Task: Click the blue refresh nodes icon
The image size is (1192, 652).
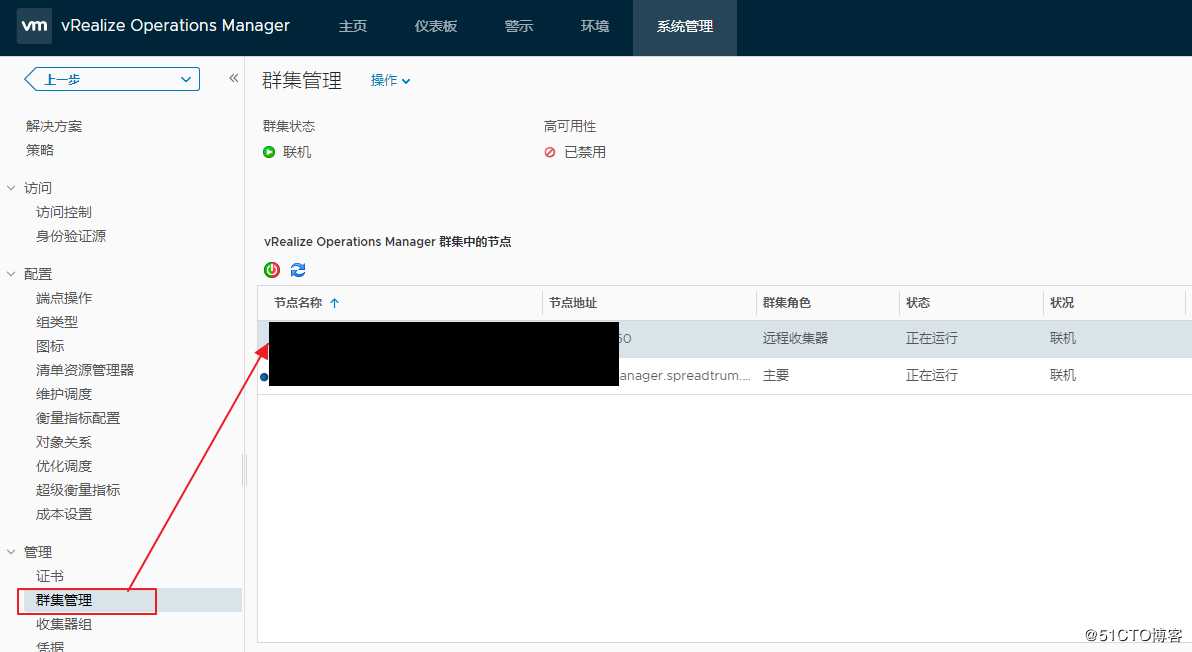Action: point(298,270)
